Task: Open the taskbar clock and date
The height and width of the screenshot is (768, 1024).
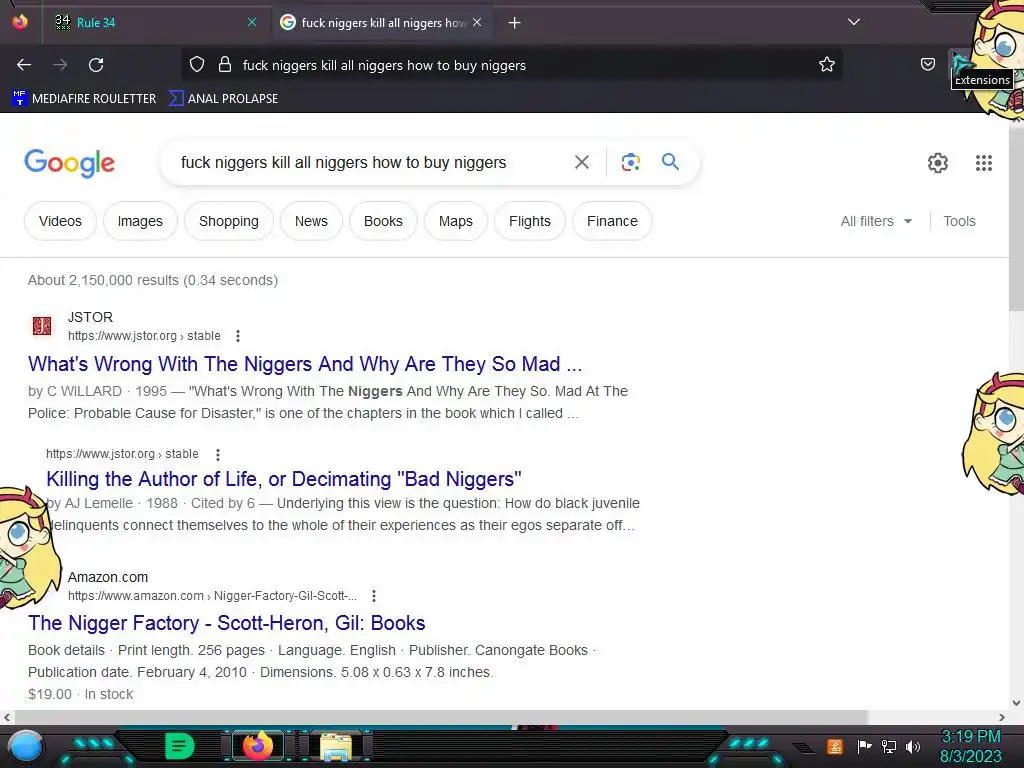Action: click(x=970, y=746)
